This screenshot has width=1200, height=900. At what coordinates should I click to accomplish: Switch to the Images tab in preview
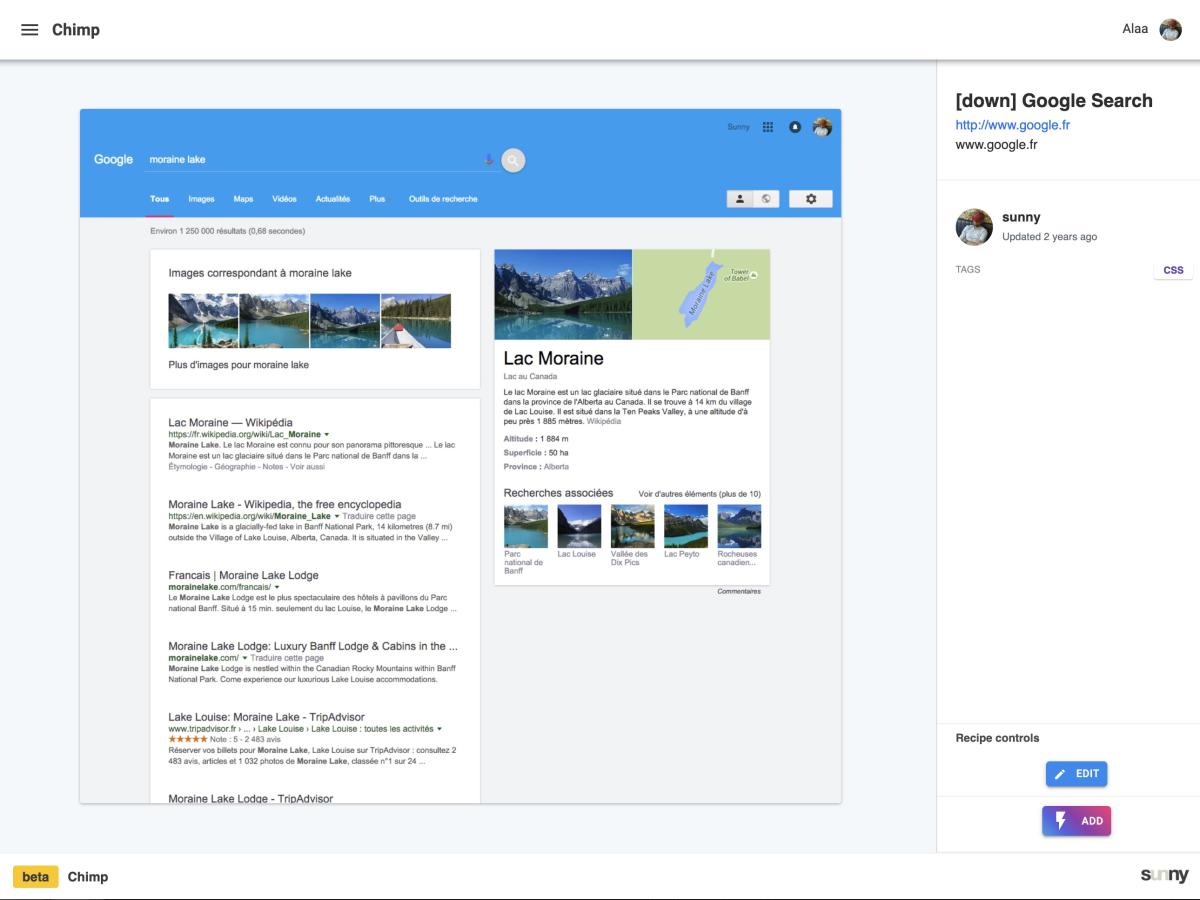click(201, 199)
